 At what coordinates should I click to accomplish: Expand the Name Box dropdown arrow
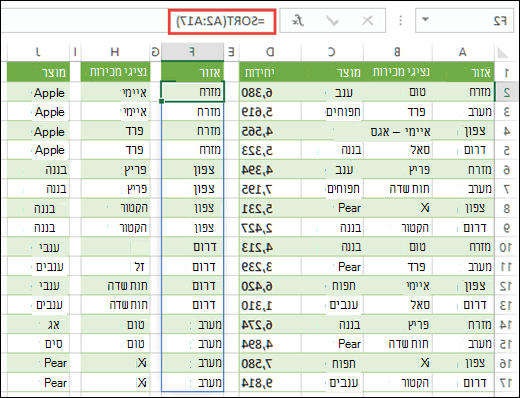point(425,20)
